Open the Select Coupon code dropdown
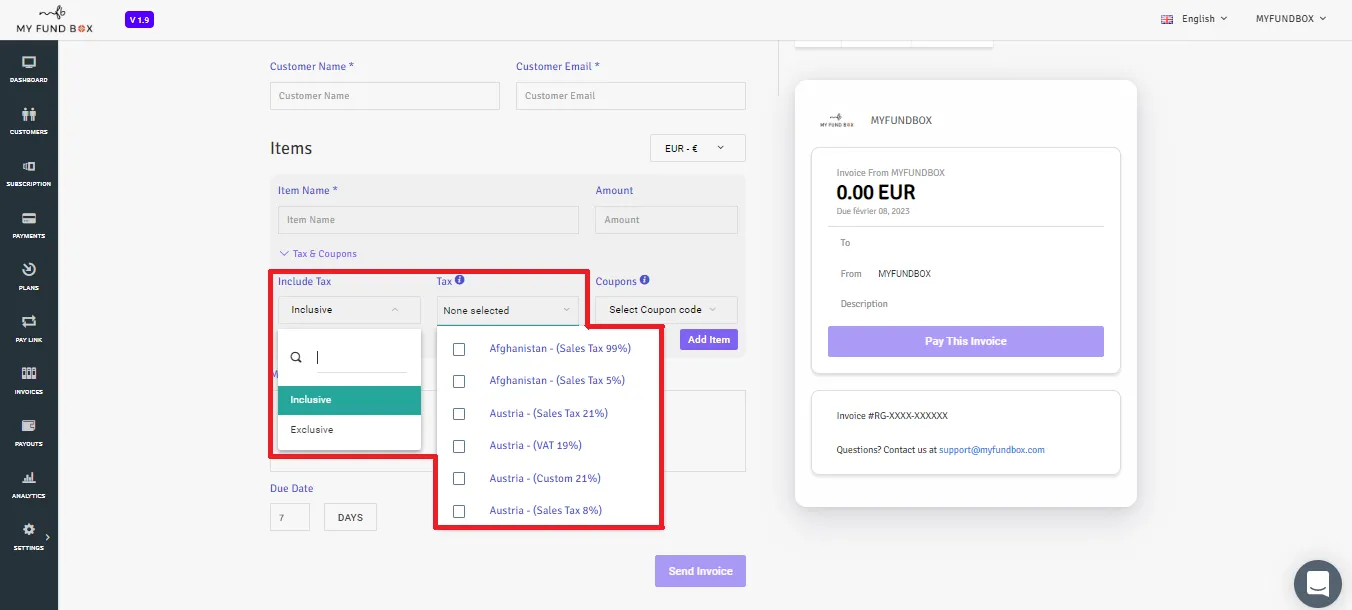 (666, 310)
